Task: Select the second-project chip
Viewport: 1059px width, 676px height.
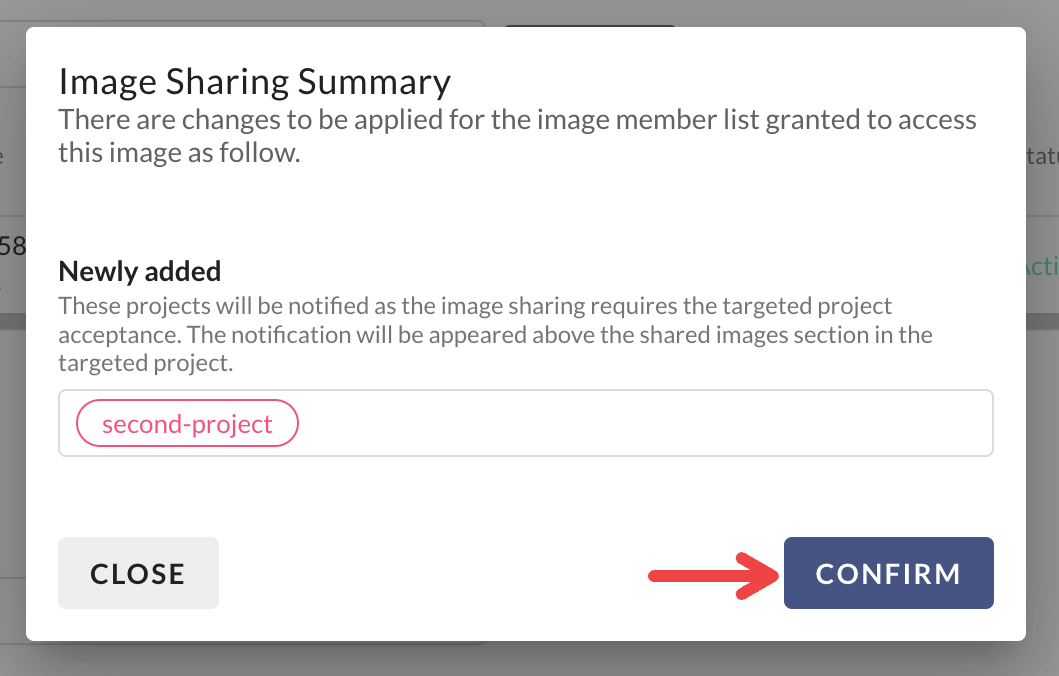Action: pos(187,424)
